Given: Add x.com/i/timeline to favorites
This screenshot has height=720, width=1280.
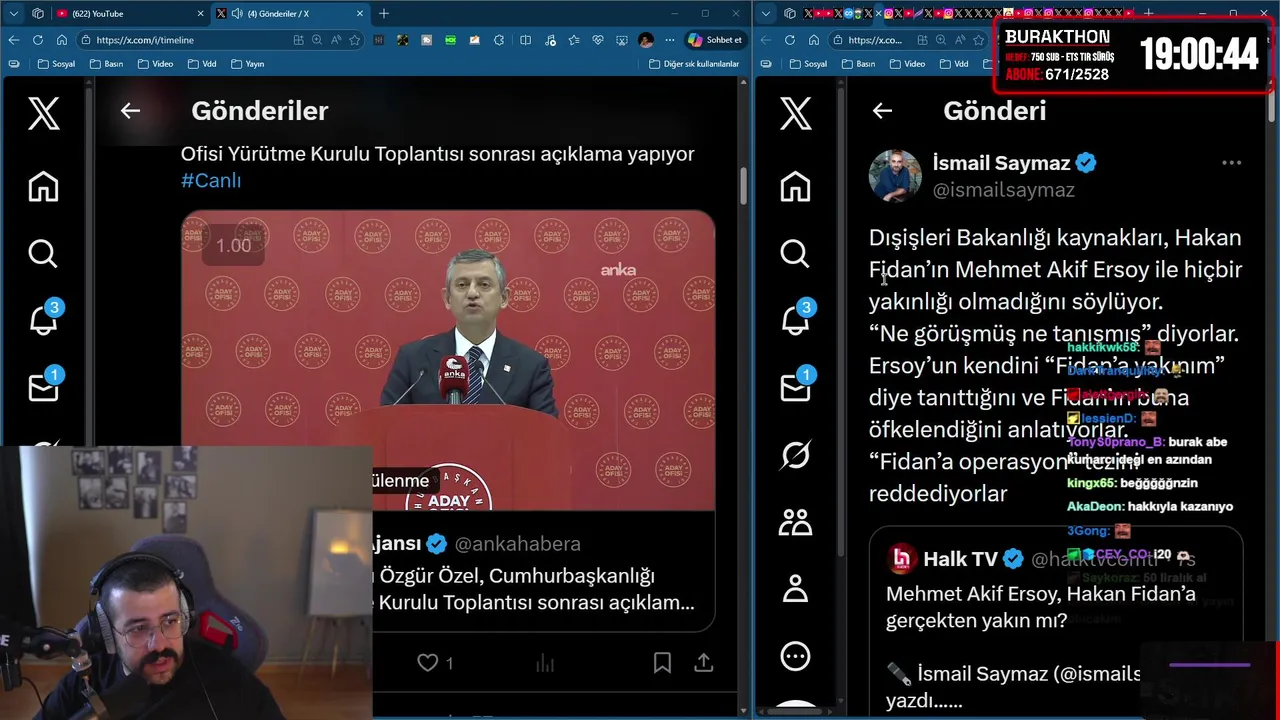Looking at the screenshot, I should pos(354,40).
